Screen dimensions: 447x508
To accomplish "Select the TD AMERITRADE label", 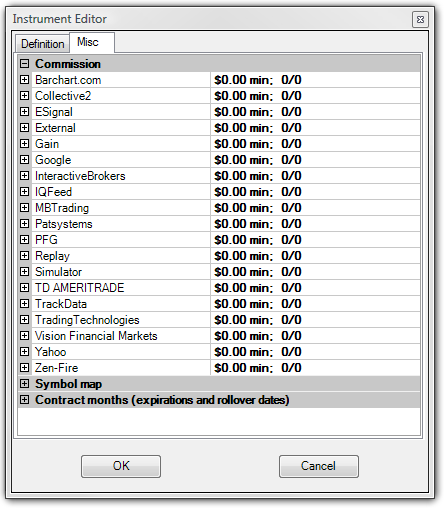I will coord(80,288).
